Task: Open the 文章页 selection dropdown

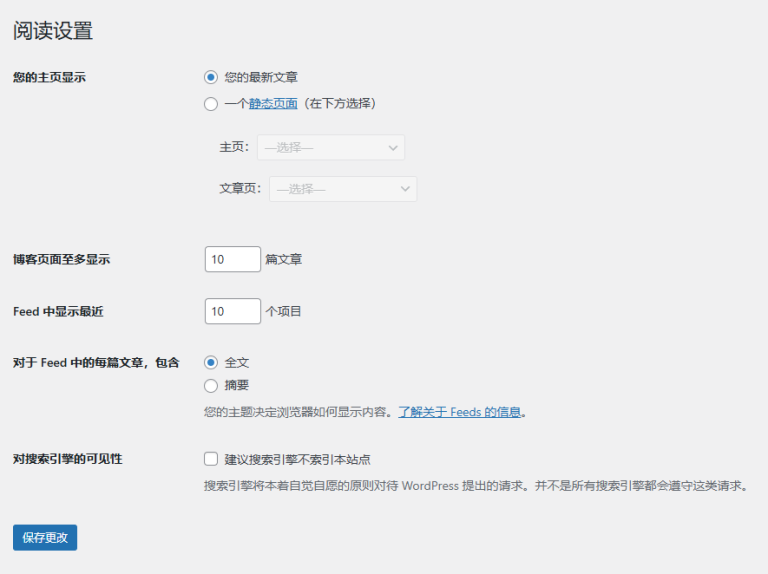Action: pos(342,189)
